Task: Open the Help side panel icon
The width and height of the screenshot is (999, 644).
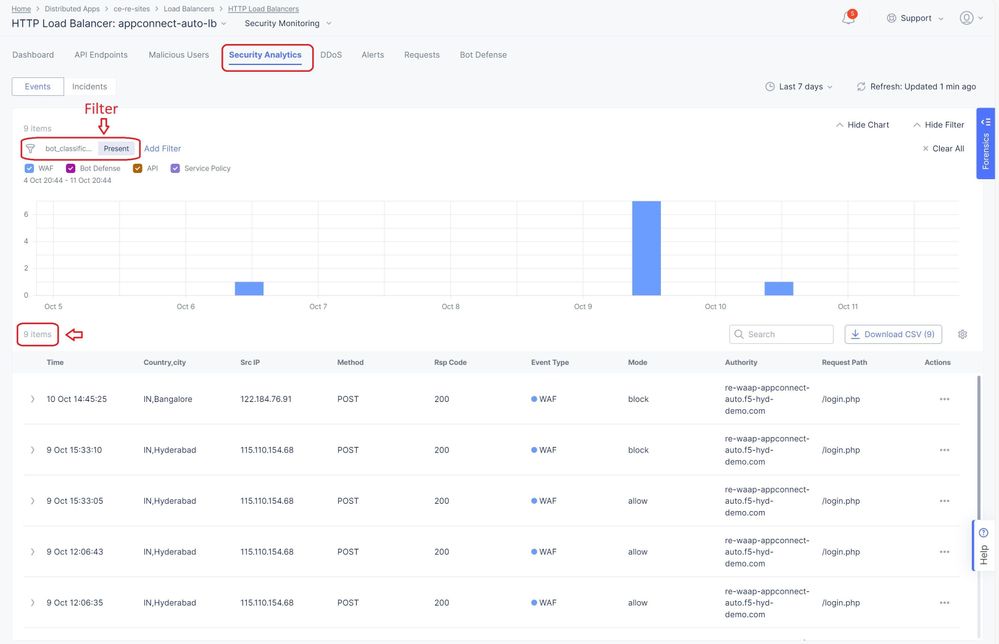Action: 983,533
